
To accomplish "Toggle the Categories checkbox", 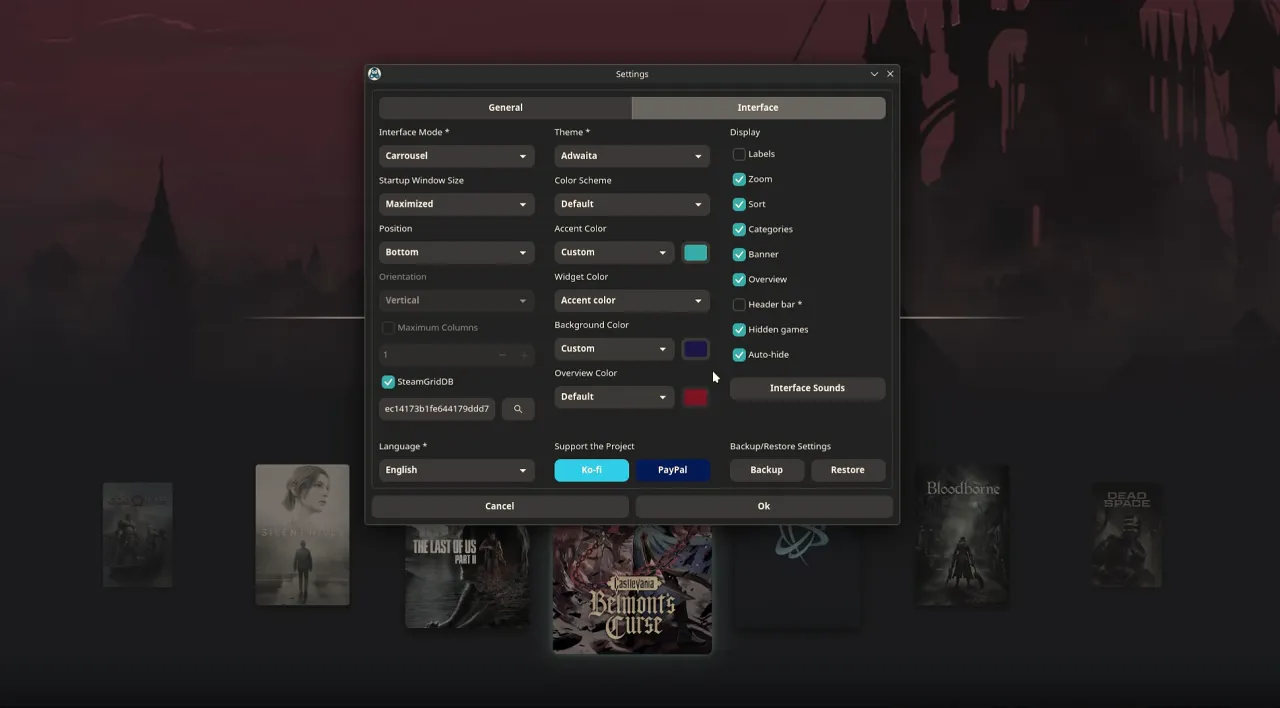I will [x=739, y=229].
